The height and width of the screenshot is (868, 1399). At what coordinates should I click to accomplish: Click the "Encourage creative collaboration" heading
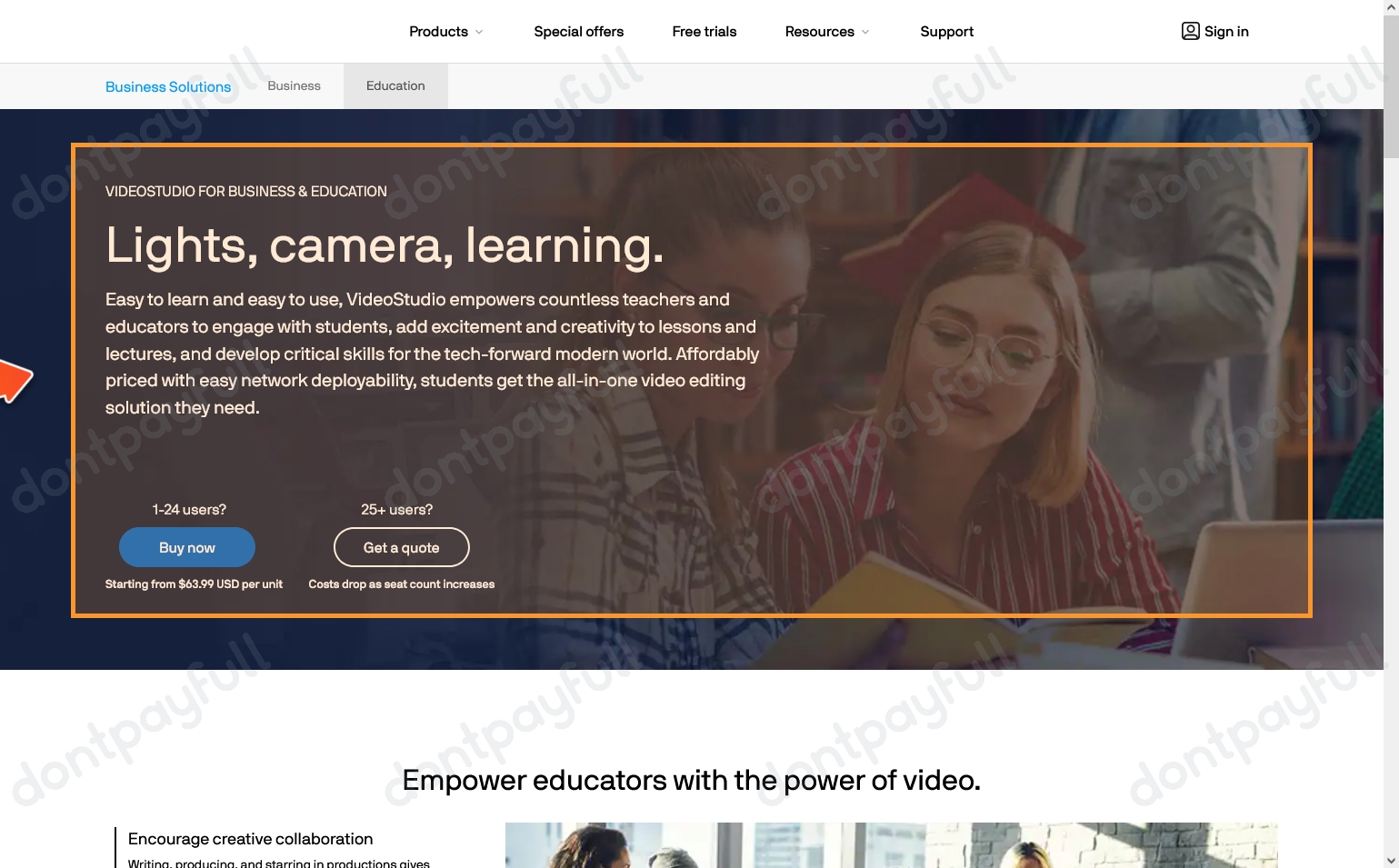point(250,838)
